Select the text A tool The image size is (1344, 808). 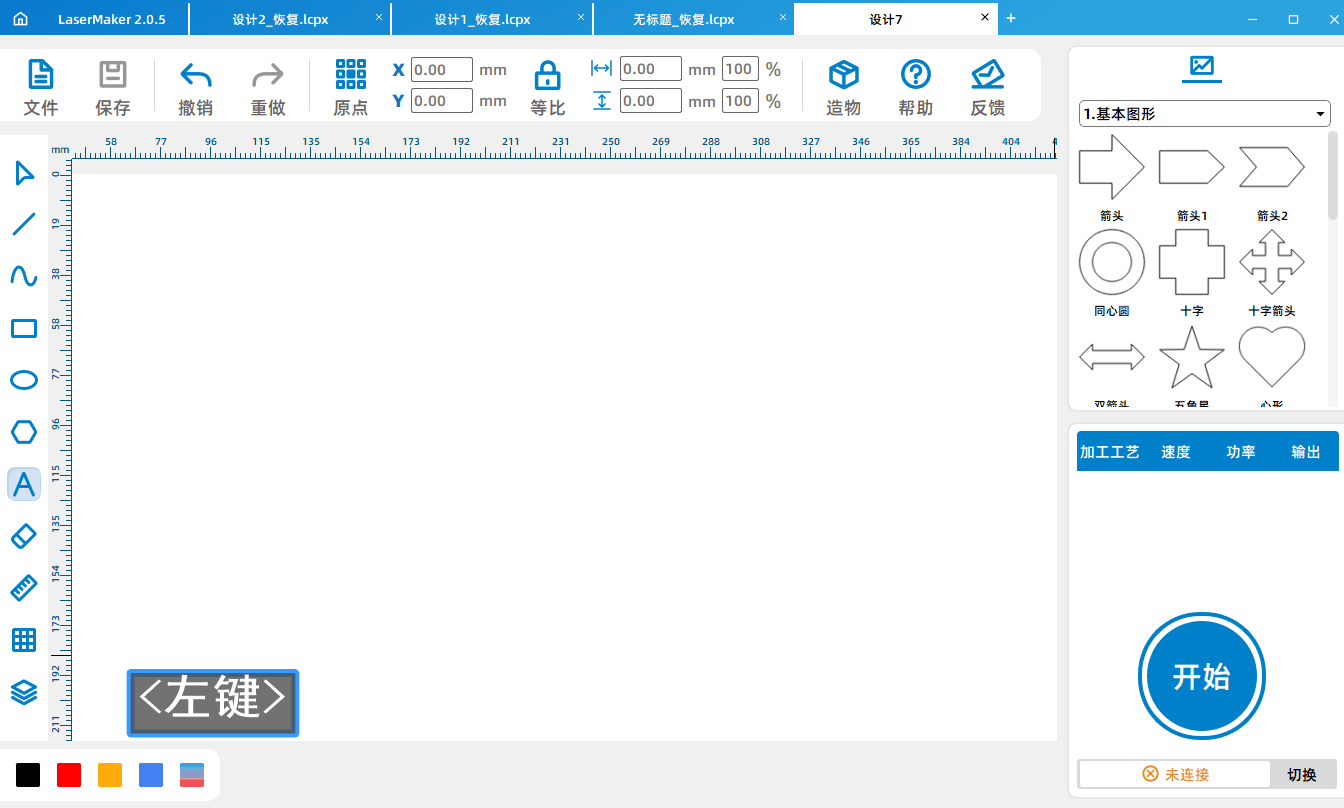[24, 485]
